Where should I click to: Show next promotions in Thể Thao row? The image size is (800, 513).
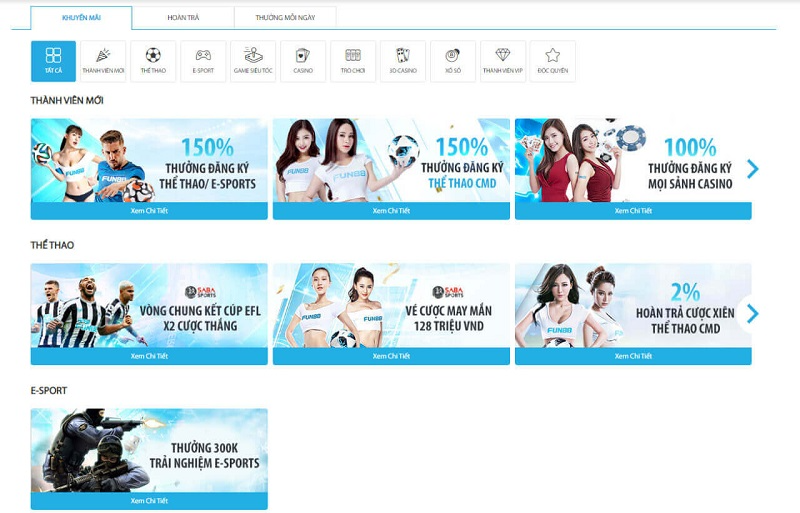[x=753, y=314]
